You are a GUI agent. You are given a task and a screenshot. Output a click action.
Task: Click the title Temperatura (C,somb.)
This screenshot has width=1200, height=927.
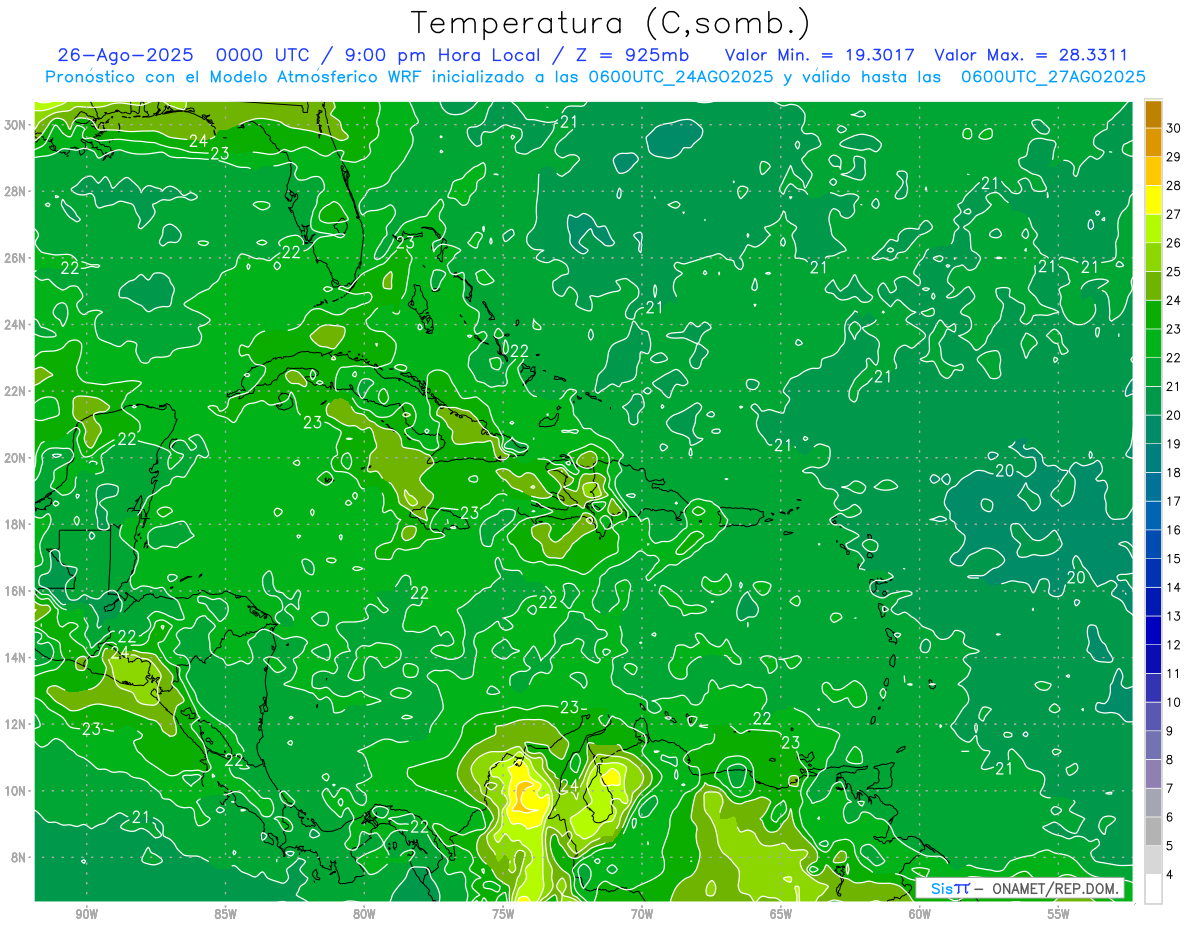610,23
